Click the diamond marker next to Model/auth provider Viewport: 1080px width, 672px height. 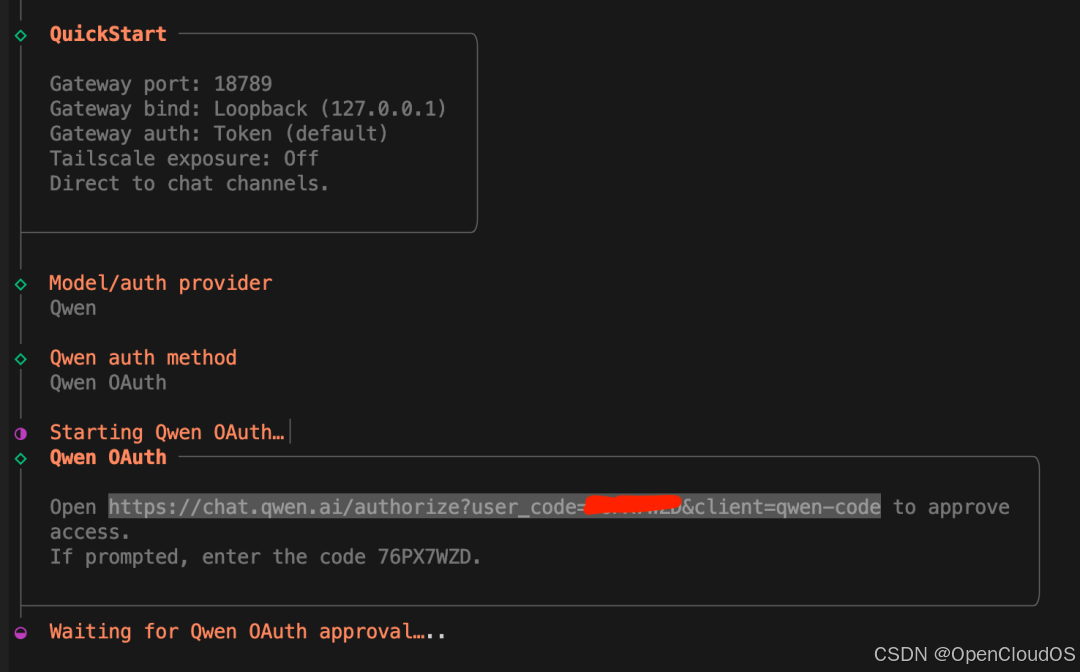click(x=21, y=284)
